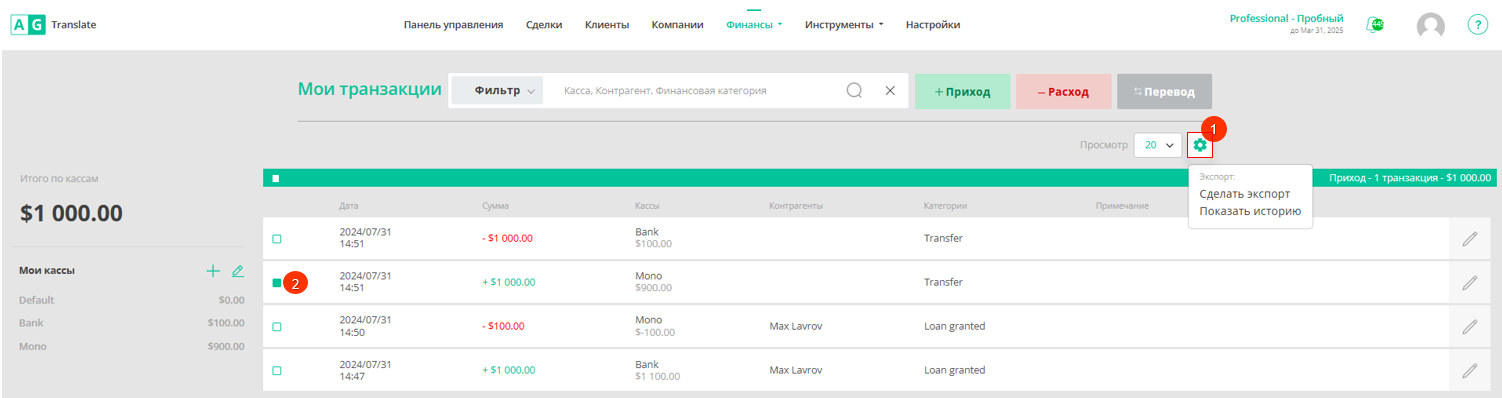Click the Мои кассы heading
The width and height of the screenshot is (1502, 398).
point(47,270)
